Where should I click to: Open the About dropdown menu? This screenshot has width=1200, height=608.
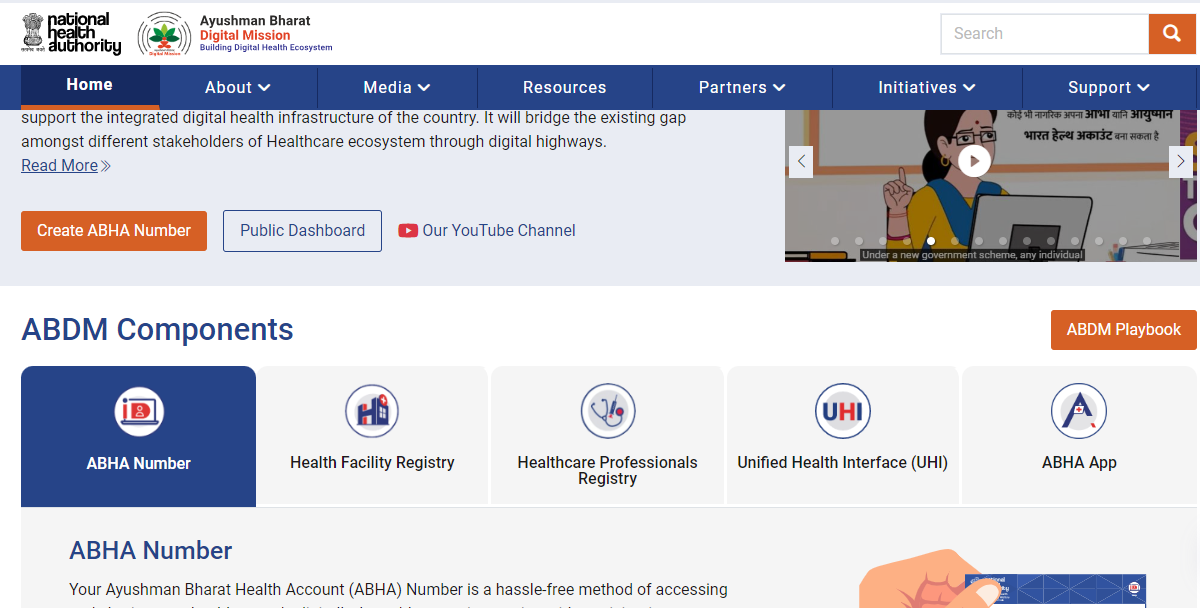[237, 87]
